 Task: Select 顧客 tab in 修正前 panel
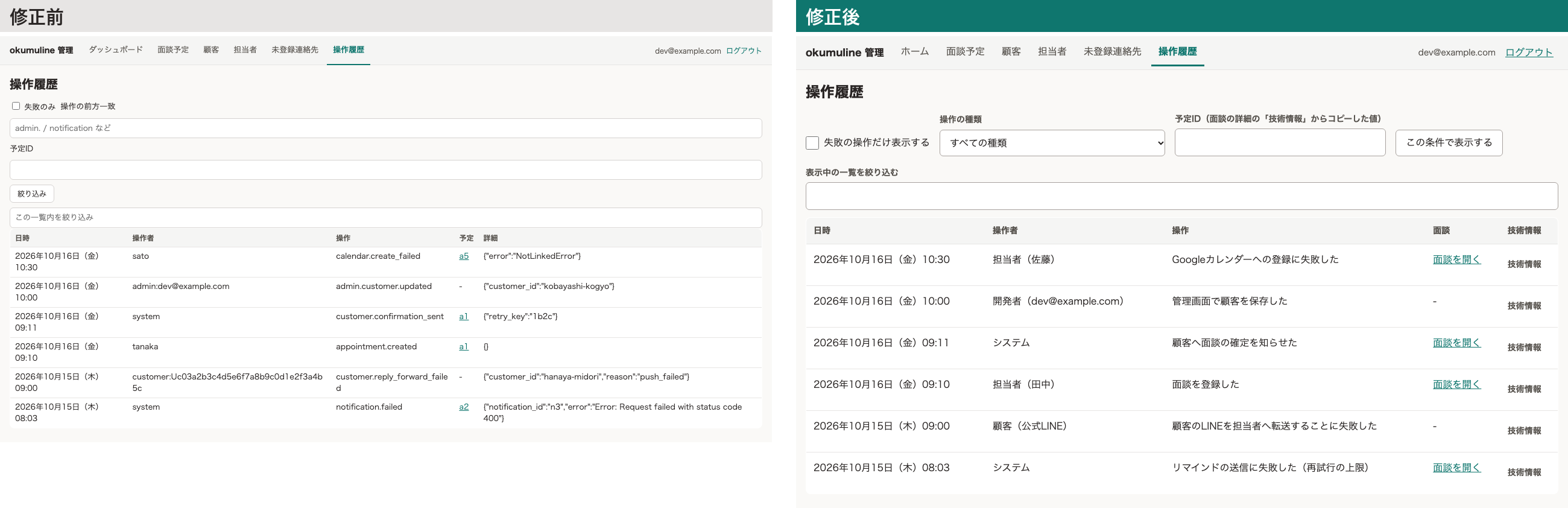coord(211,50)
